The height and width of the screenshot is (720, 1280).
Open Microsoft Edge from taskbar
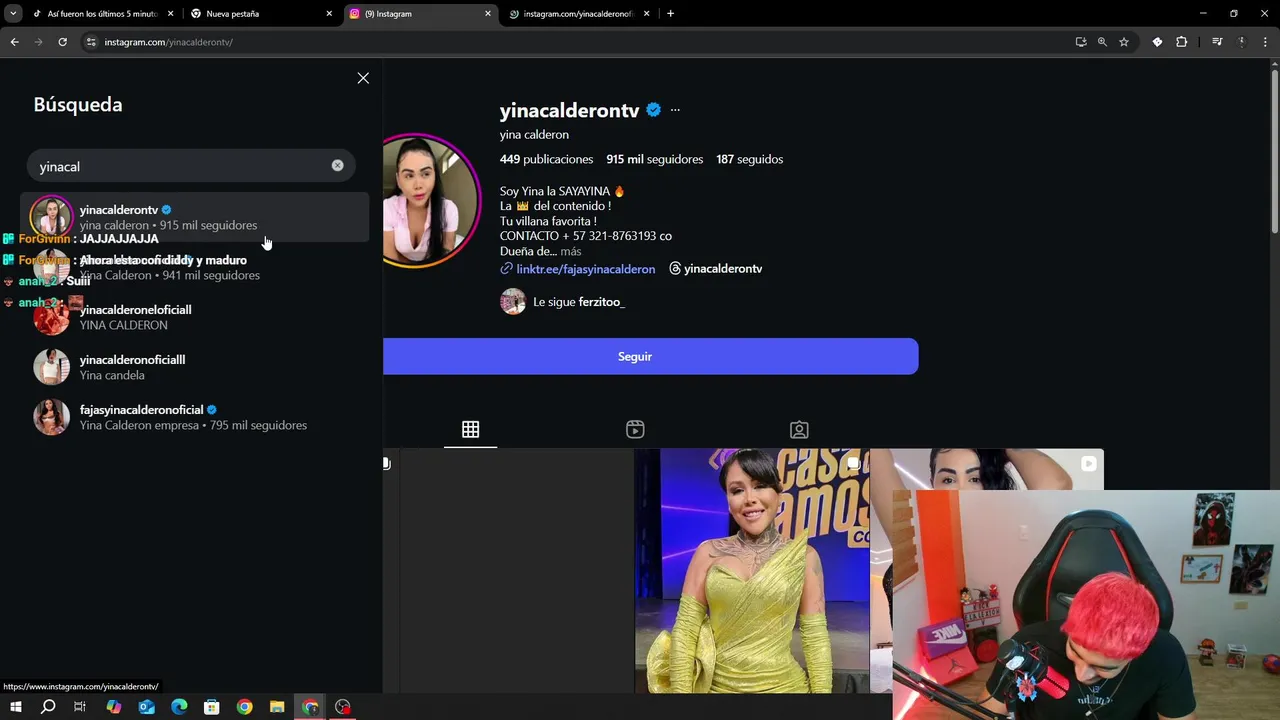coord(179,707)
